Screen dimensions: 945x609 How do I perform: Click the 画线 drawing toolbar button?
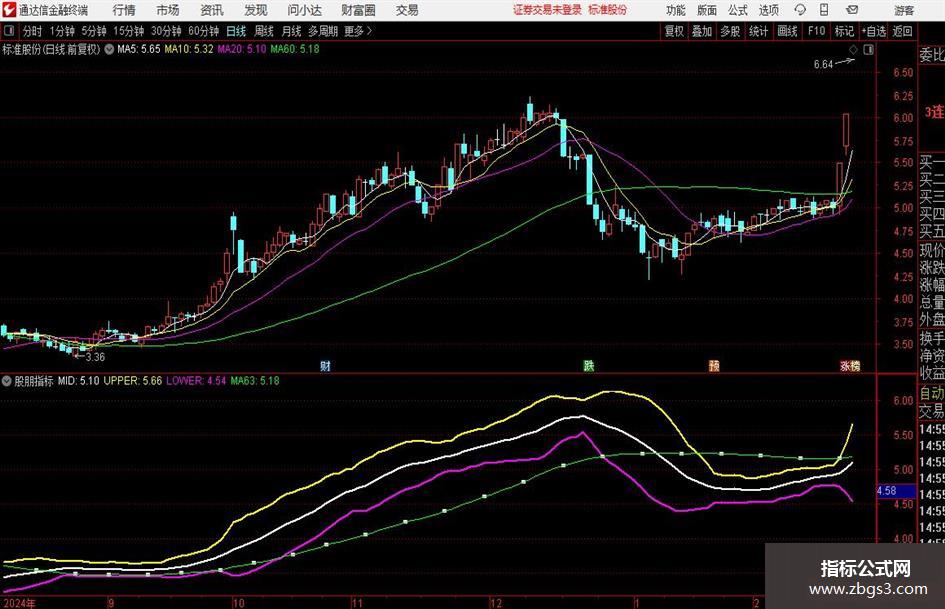(787, 31)
